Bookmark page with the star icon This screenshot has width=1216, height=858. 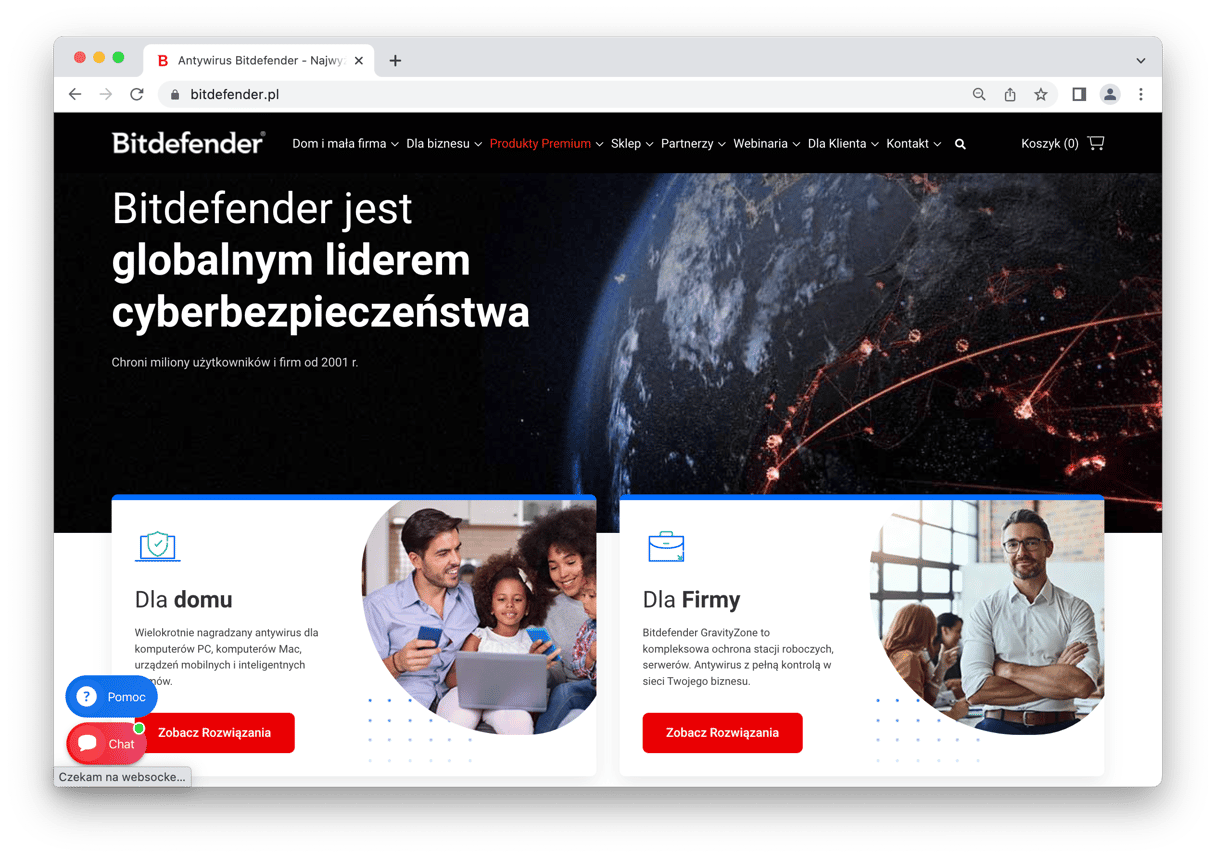[1041, 94]
